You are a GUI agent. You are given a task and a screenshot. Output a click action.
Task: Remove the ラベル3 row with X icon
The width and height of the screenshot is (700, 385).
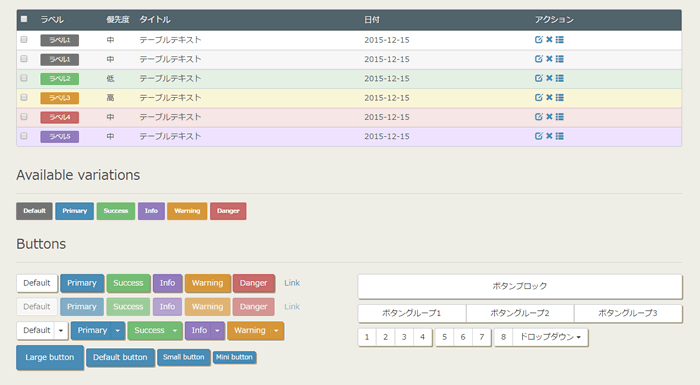click(549, 97)
